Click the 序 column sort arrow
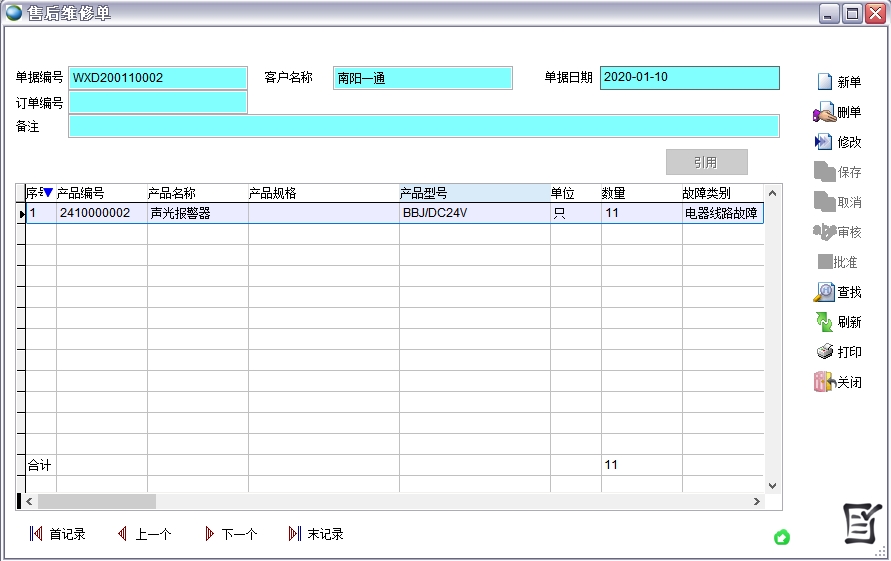 click(x=48, y=193)
